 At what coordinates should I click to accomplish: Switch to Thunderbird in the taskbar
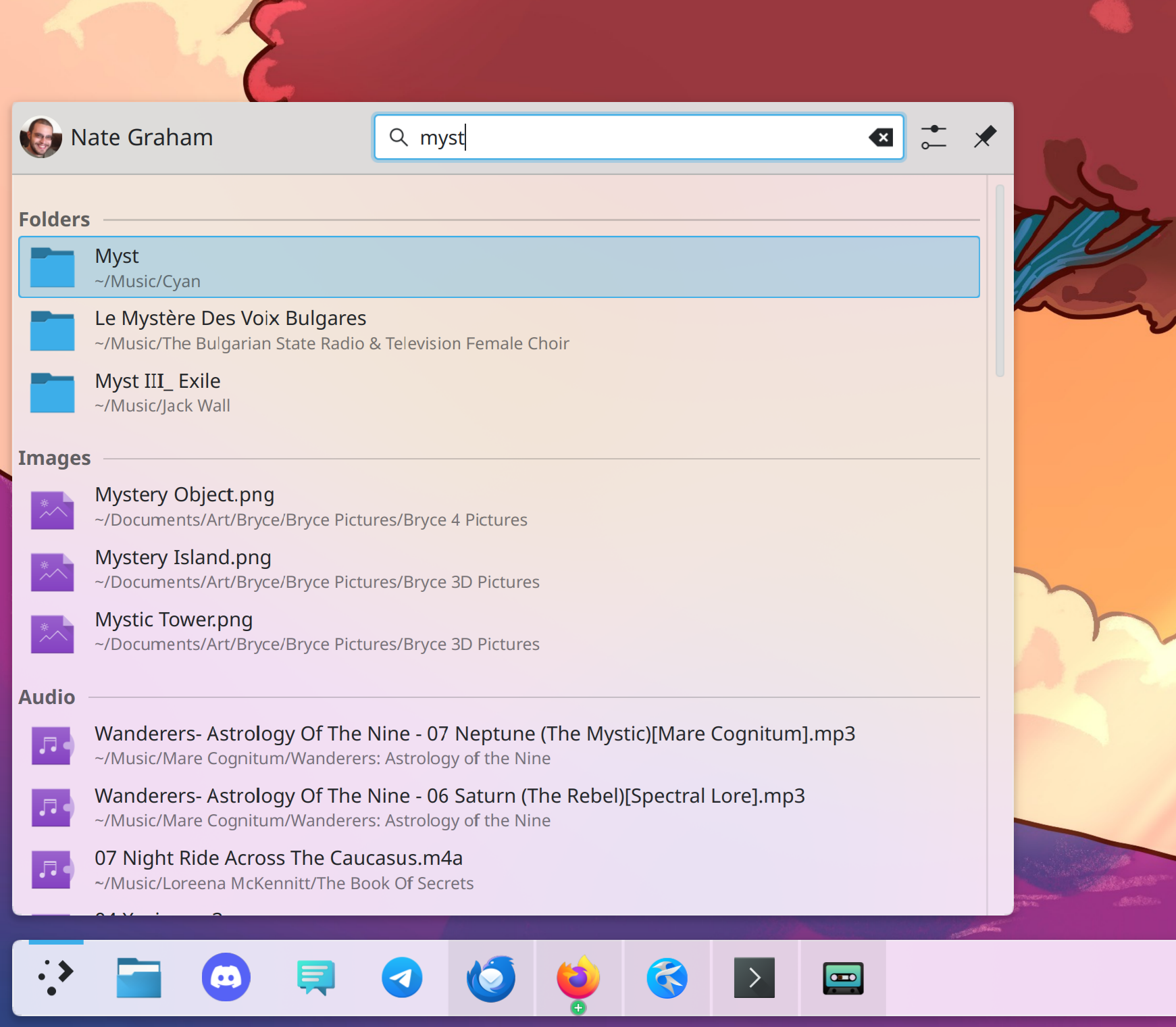click(x=491, y=978)
